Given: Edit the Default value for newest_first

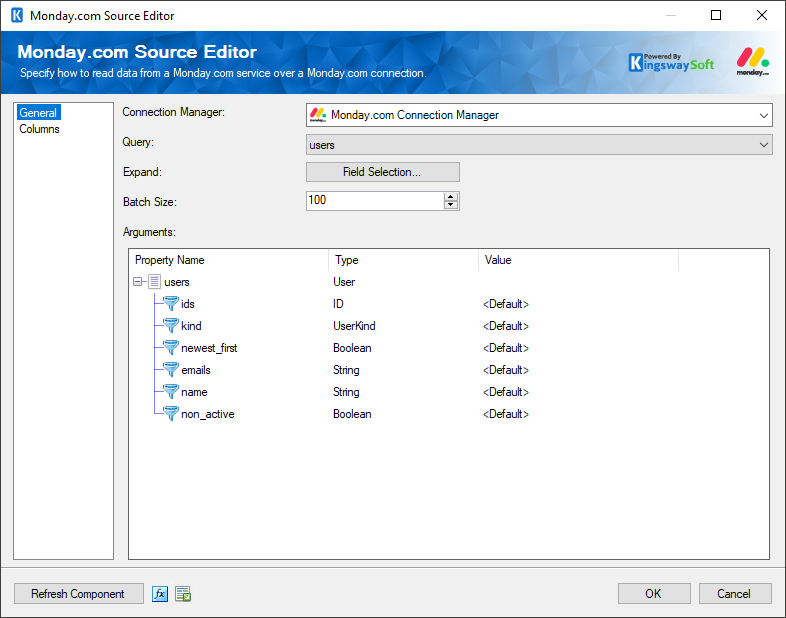Looking at the screenshot, I should pos(506,348).
